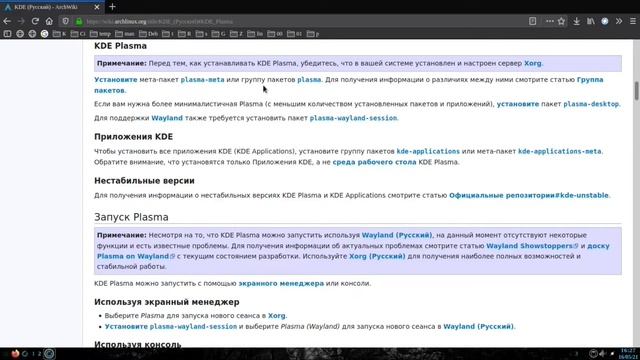Screen dimensions: 640x360
Task: Open the '00' bookmarks folder
Action: tap(275, 34)
